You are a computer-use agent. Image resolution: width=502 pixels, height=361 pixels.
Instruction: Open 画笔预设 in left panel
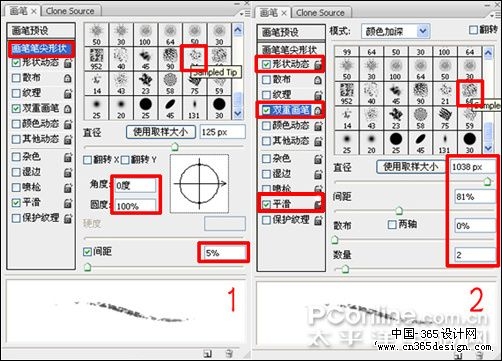pos(41,31)
